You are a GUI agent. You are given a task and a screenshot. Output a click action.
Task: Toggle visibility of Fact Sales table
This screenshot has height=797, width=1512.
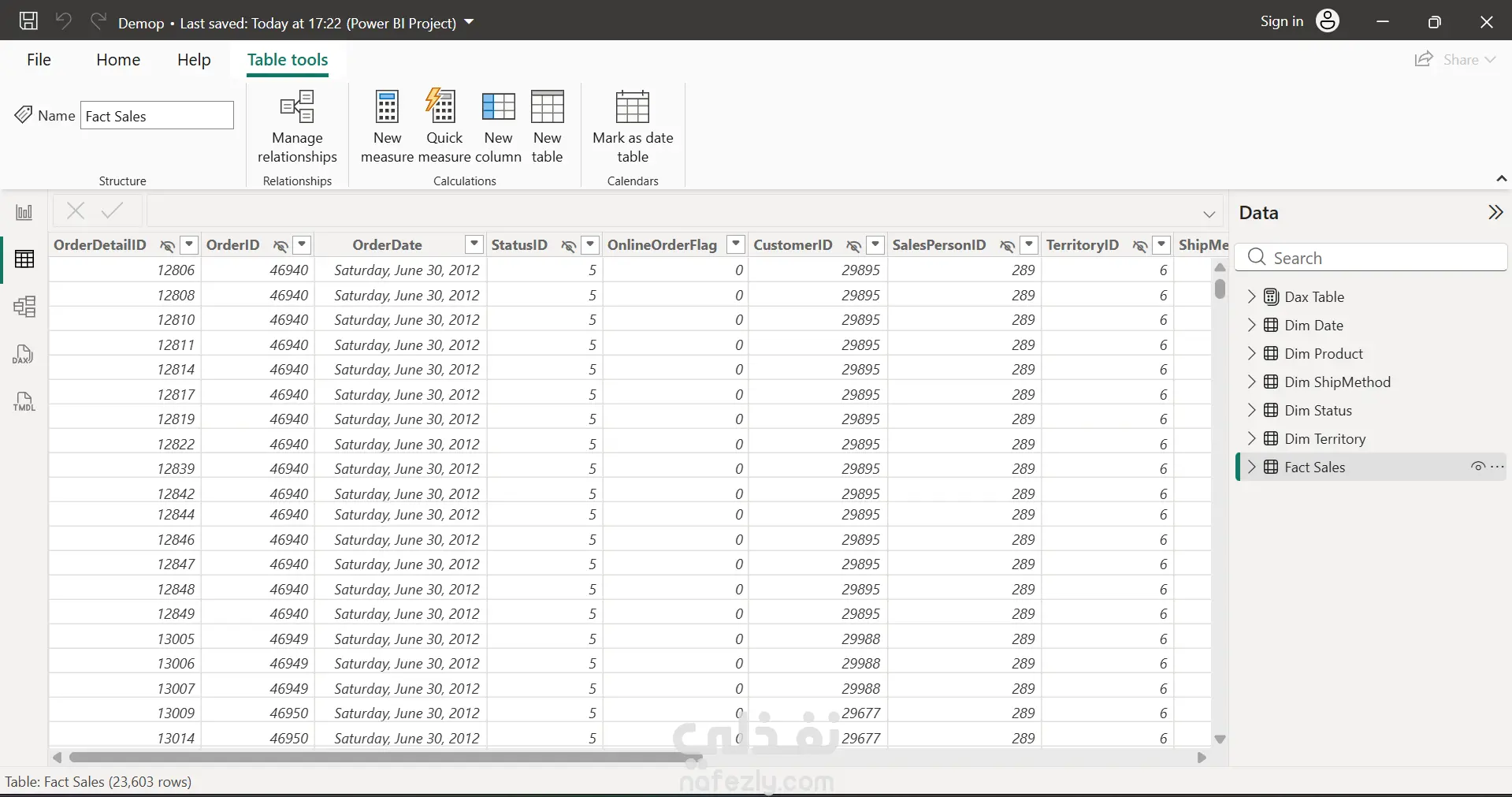pyautogui.click(x=1478, y=467)
